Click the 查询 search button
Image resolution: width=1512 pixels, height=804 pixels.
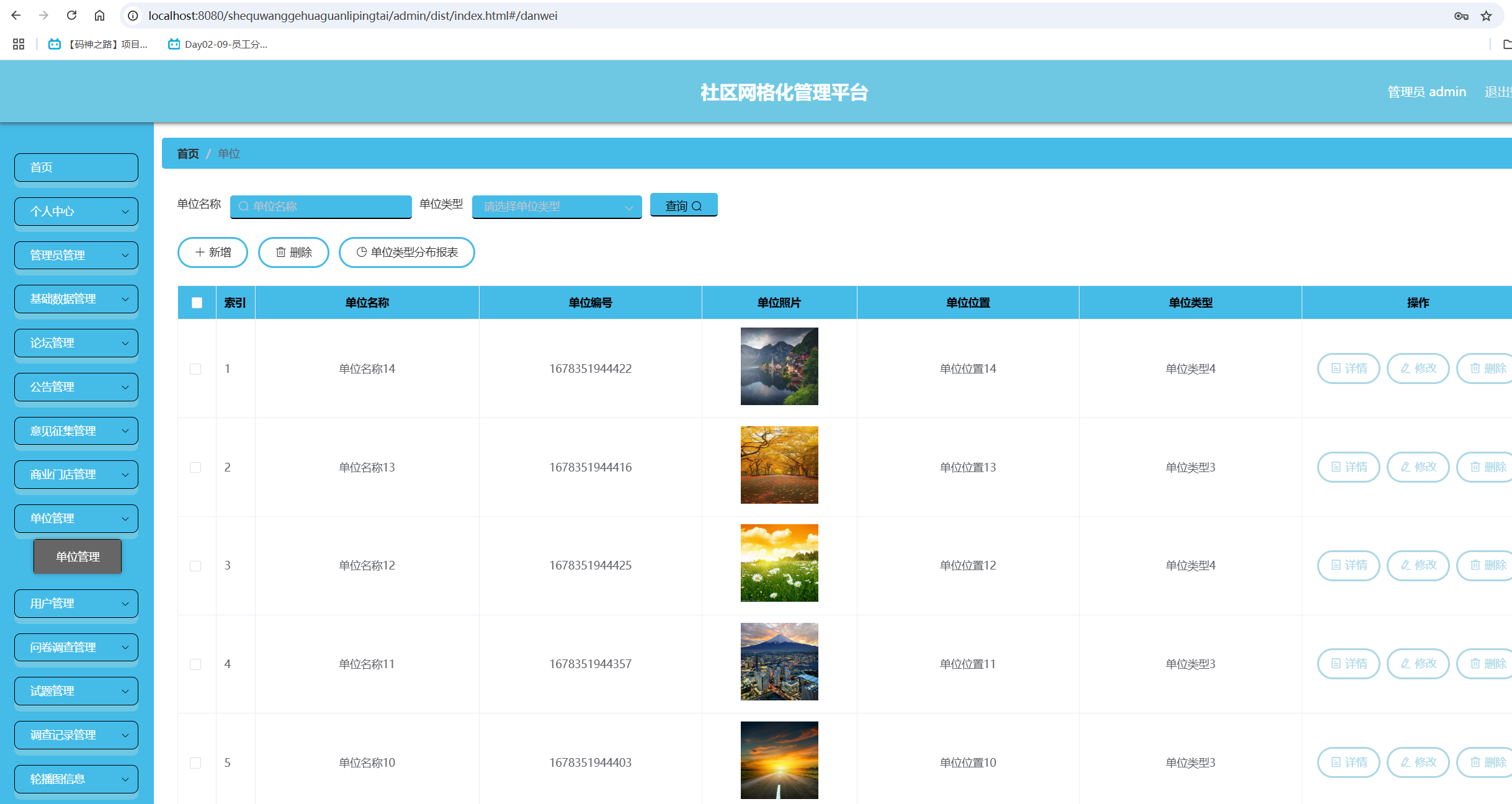click(684, 205)
